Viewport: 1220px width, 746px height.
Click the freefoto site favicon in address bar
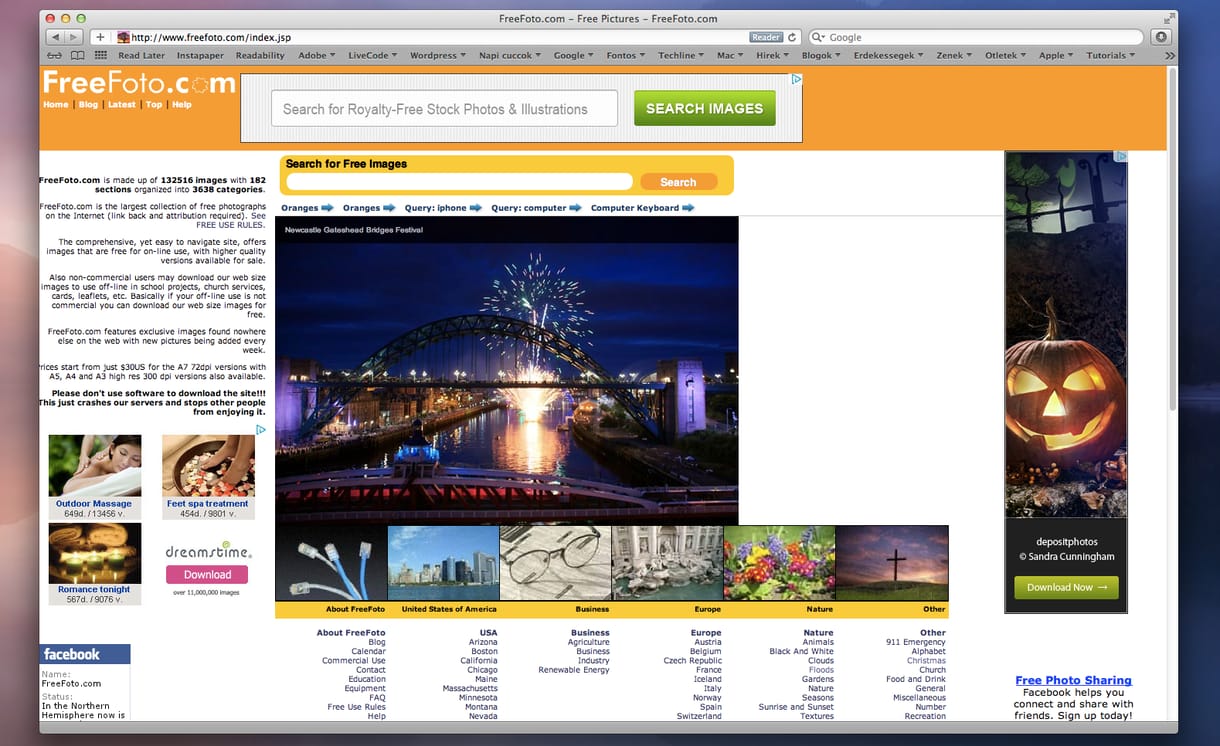coord(123,37)
